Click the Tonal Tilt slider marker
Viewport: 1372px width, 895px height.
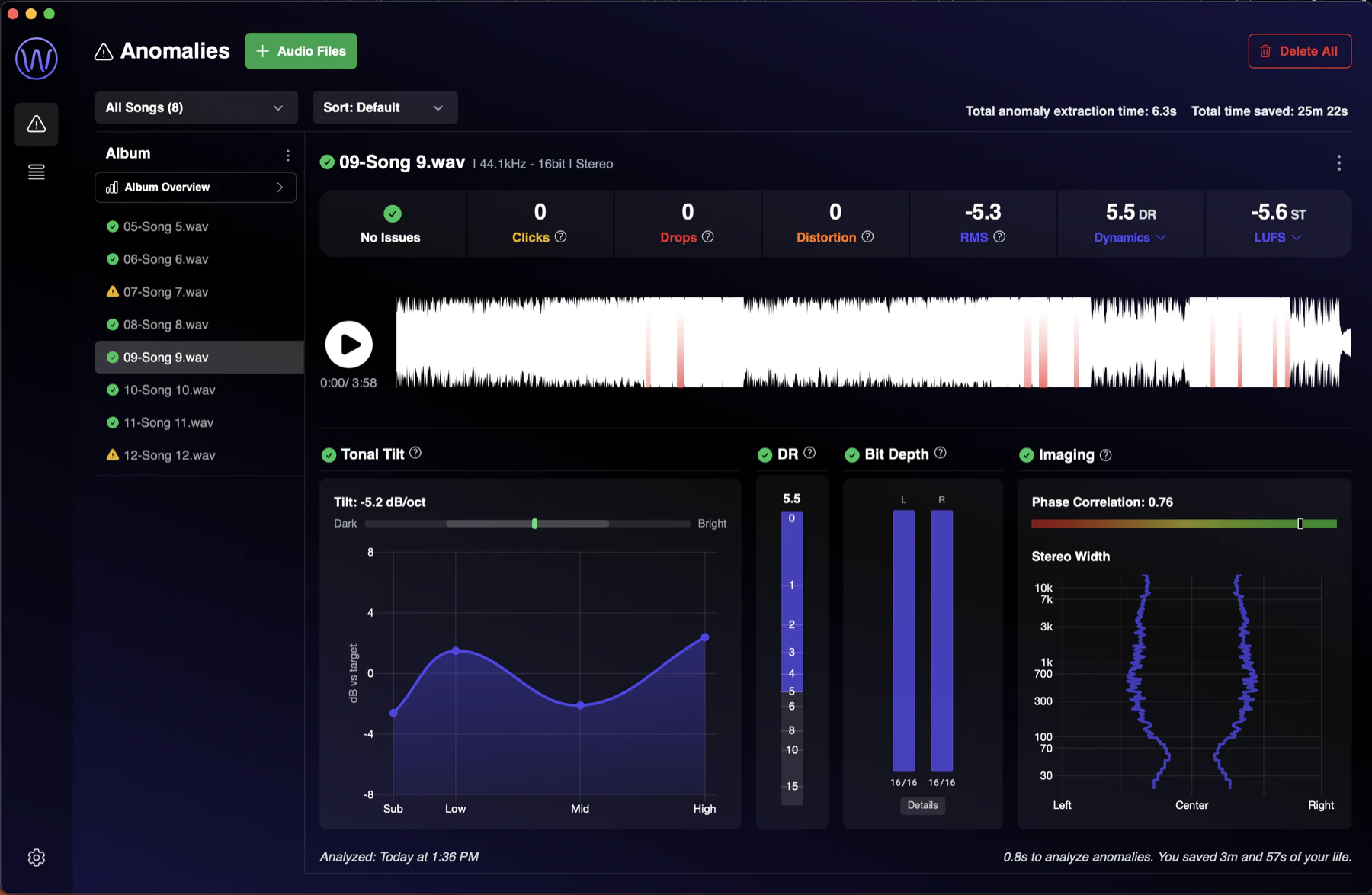click(x=534, y=524)
